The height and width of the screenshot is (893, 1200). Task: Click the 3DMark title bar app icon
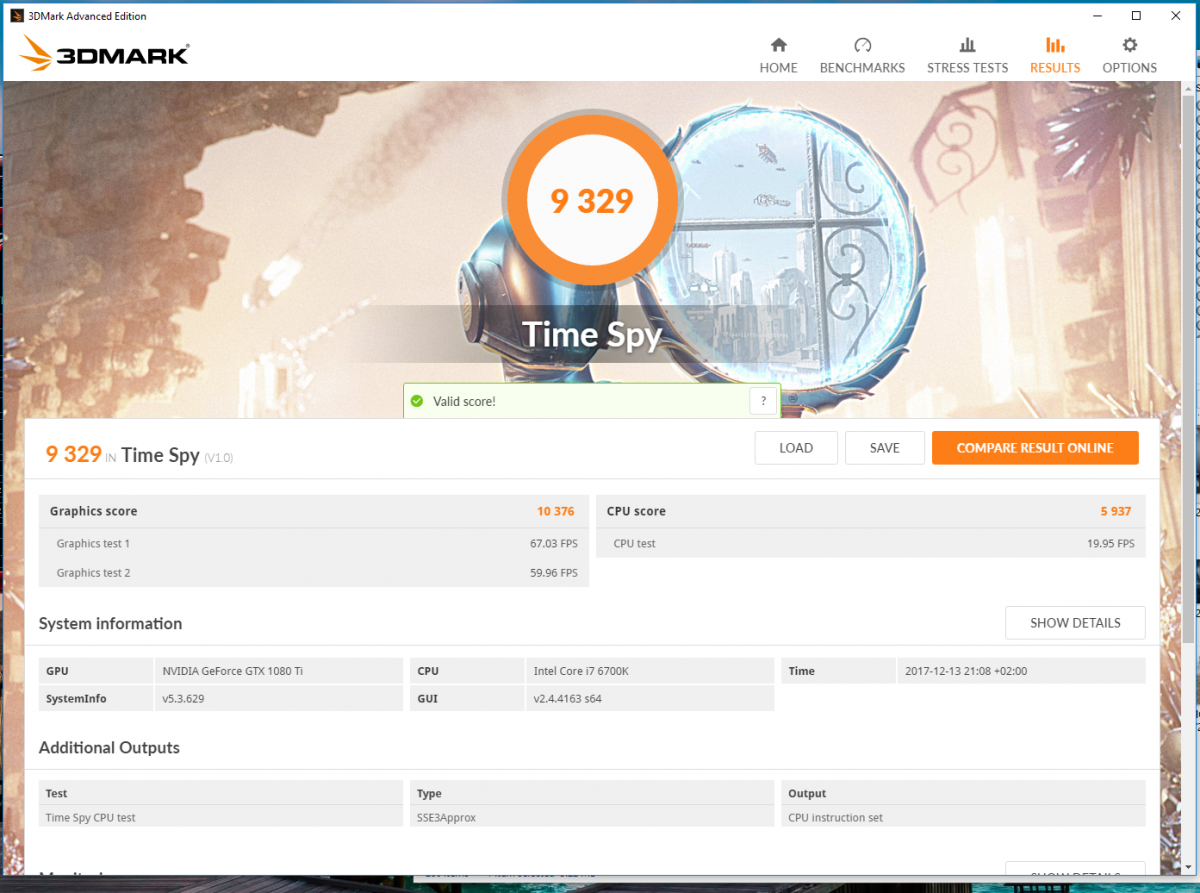(17, 16)
